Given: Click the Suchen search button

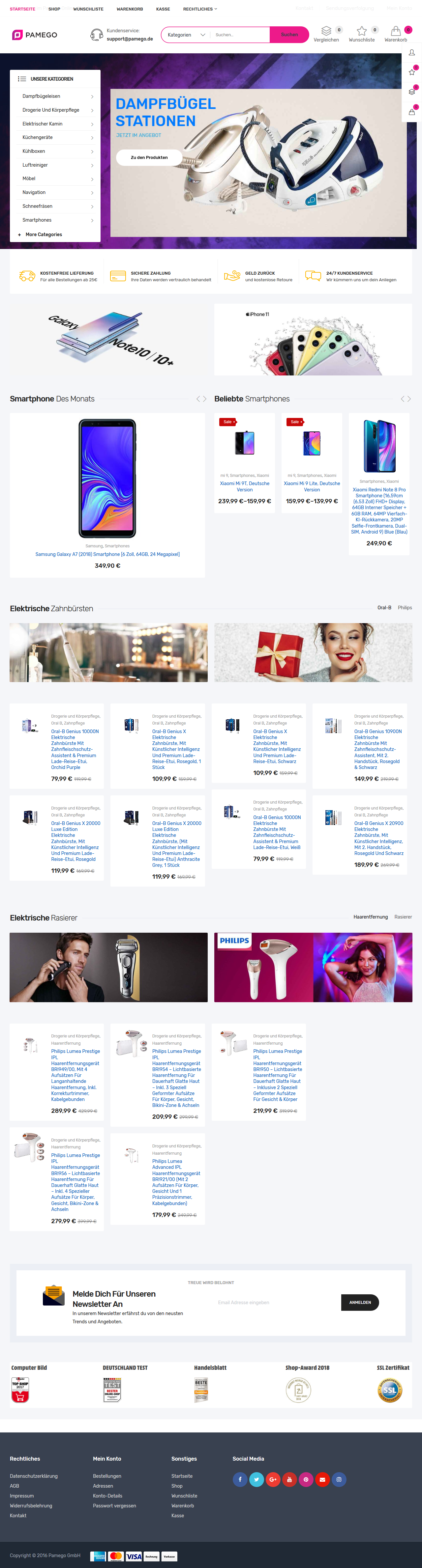Looking at the screenshot, I should click(289, 35).
